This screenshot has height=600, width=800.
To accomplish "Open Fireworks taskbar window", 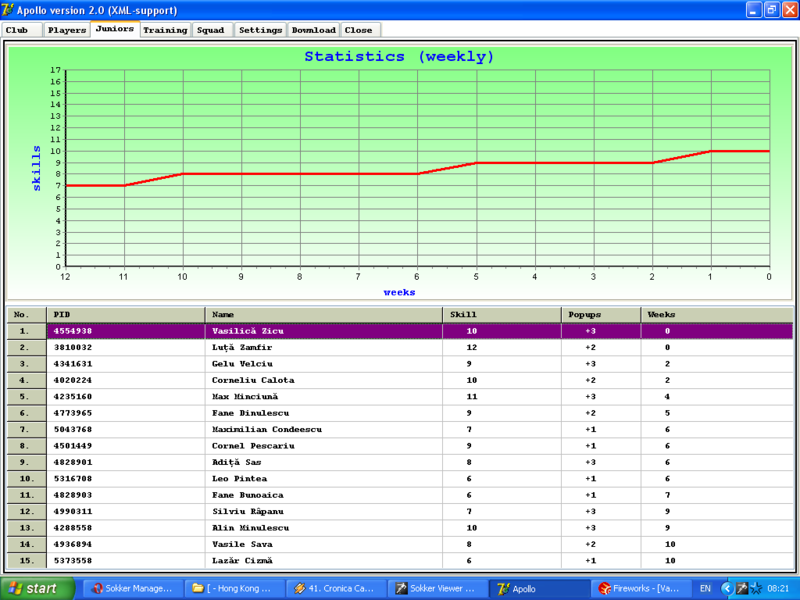I will (x=640, y=589).
